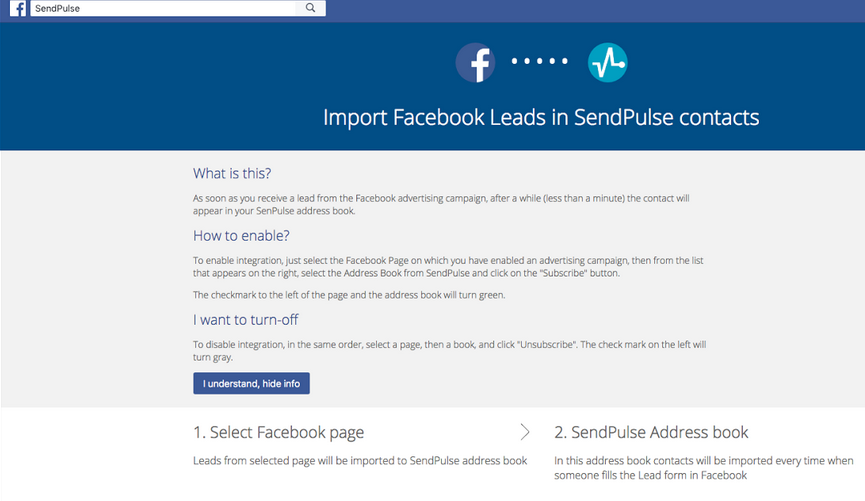Viewport: 865px width, 501px height.
Task: Click the Facebook logo in top bar
Action: [18, 8]
